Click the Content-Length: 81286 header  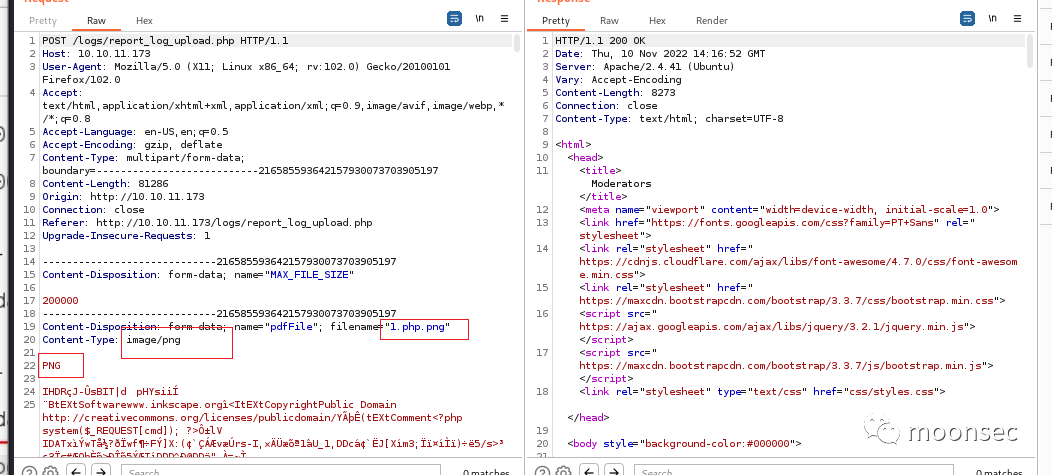coord(105,184)
